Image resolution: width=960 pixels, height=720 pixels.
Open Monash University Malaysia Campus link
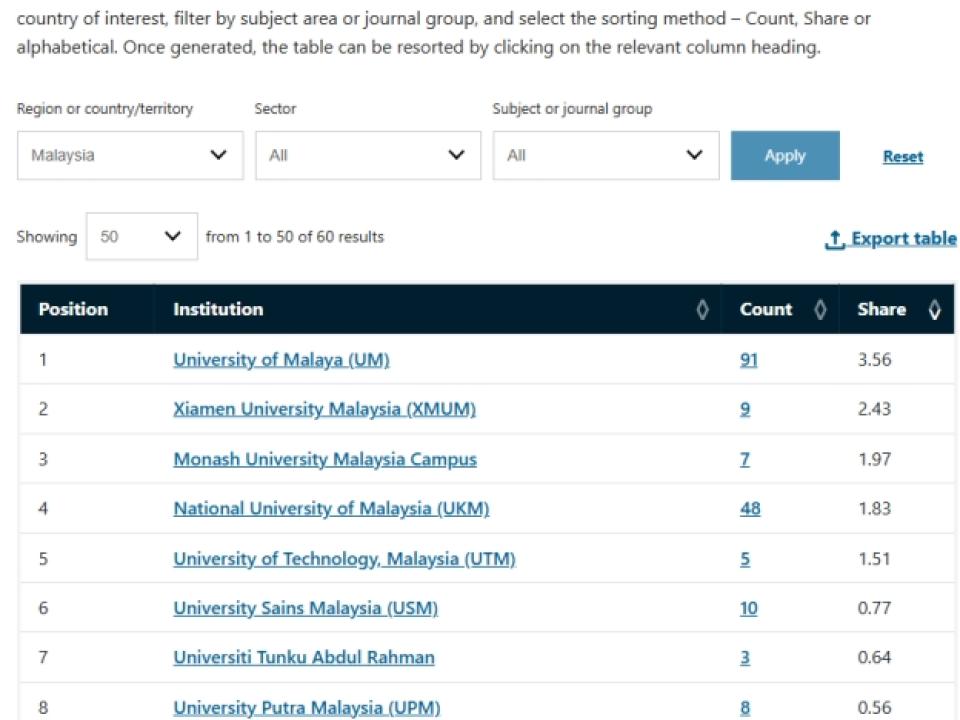tap(325, 459)
